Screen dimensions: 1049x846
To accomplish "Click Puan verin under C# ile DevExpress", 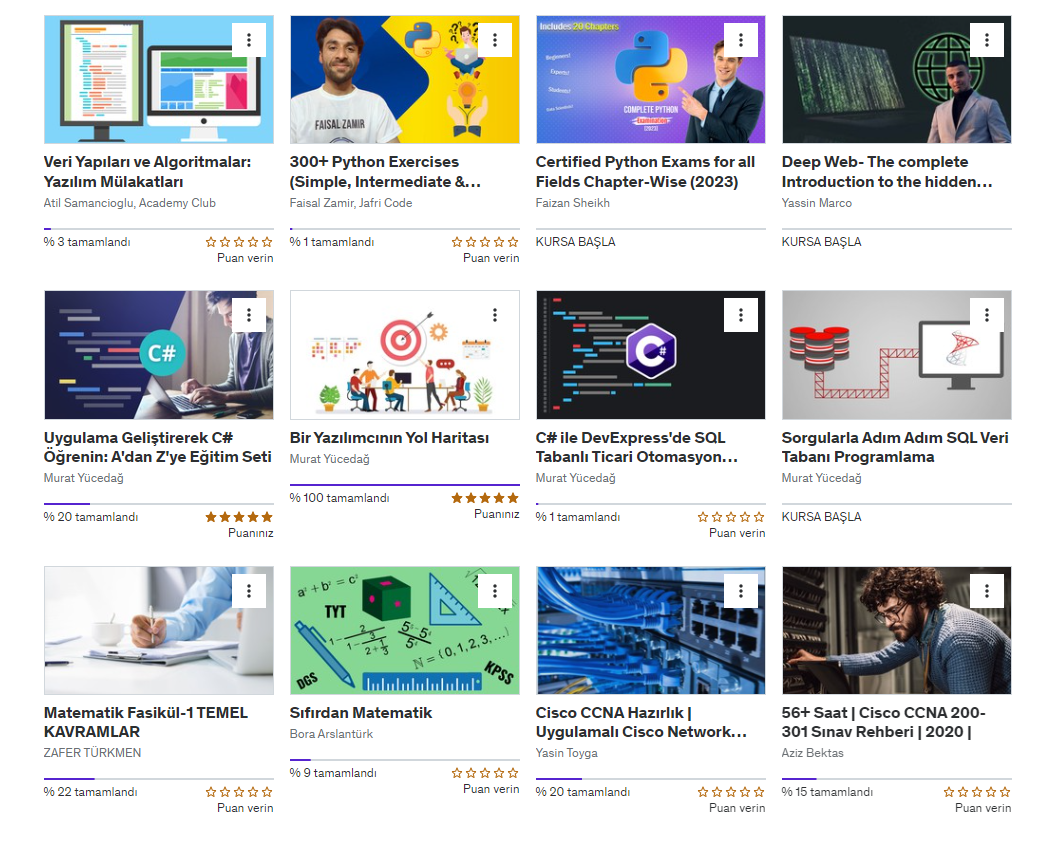I will [x=737, y=533].
